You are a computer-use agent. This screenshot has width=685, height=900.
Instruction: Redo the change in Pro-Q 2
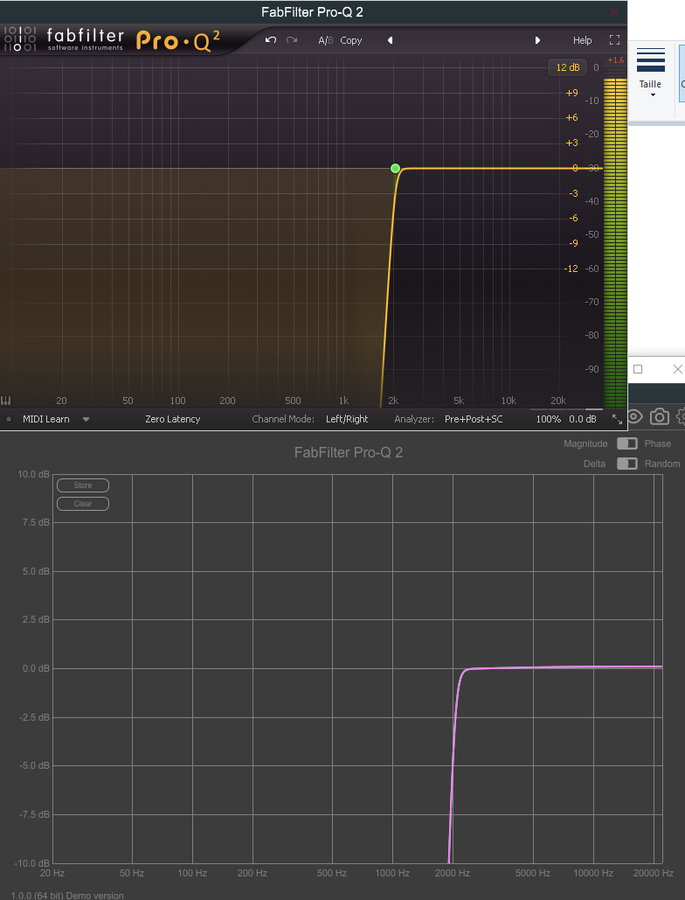(292, 40)
